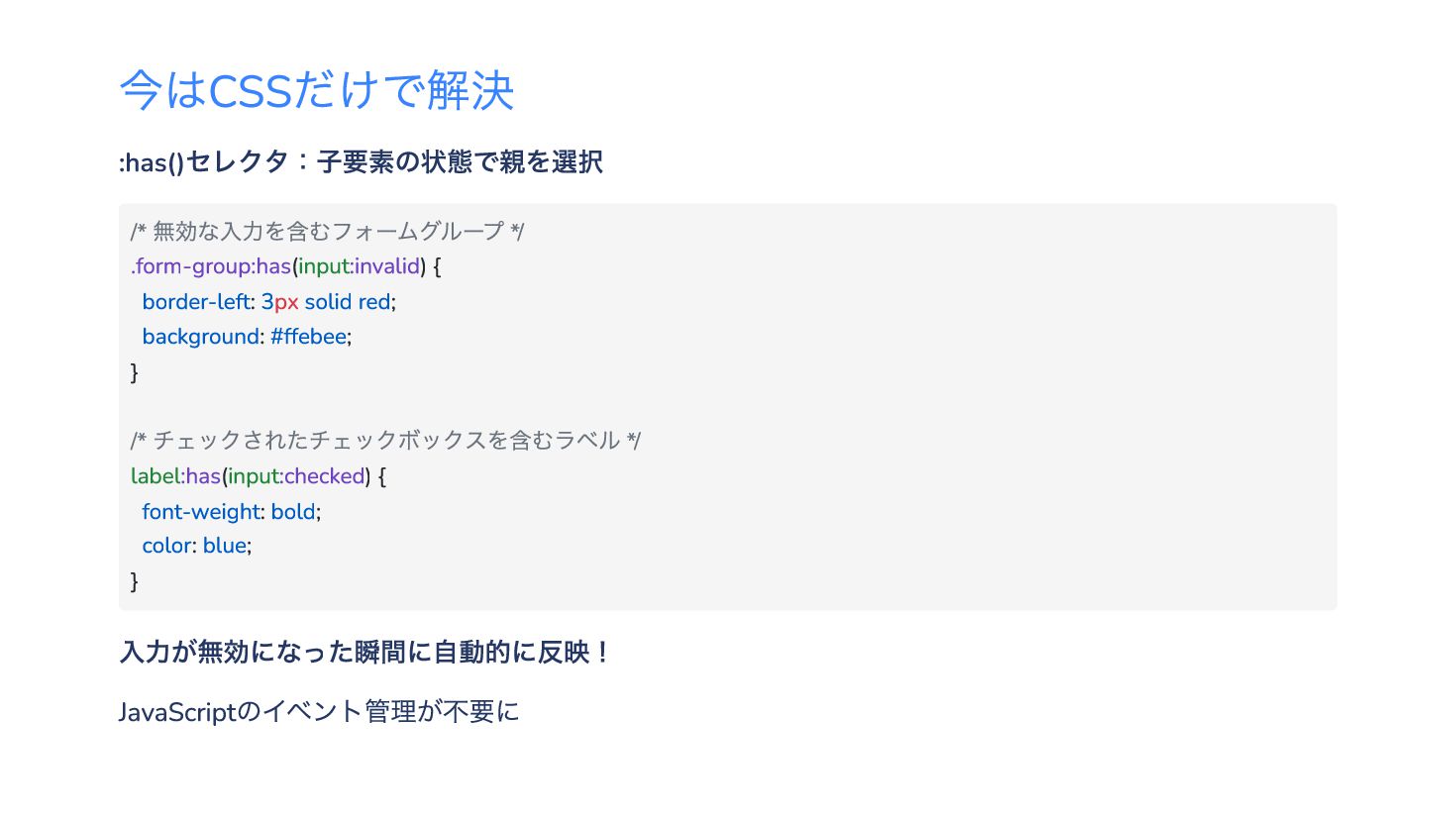This screenshot has width=1456, height=820.
Task: Click the bold value
Action: pos(293,512)
